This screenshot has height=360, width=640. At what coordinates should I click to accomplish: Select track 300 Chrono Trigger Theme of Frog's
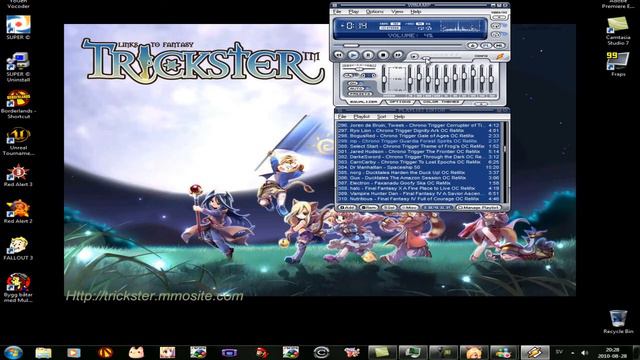click(x=418, y=146)
